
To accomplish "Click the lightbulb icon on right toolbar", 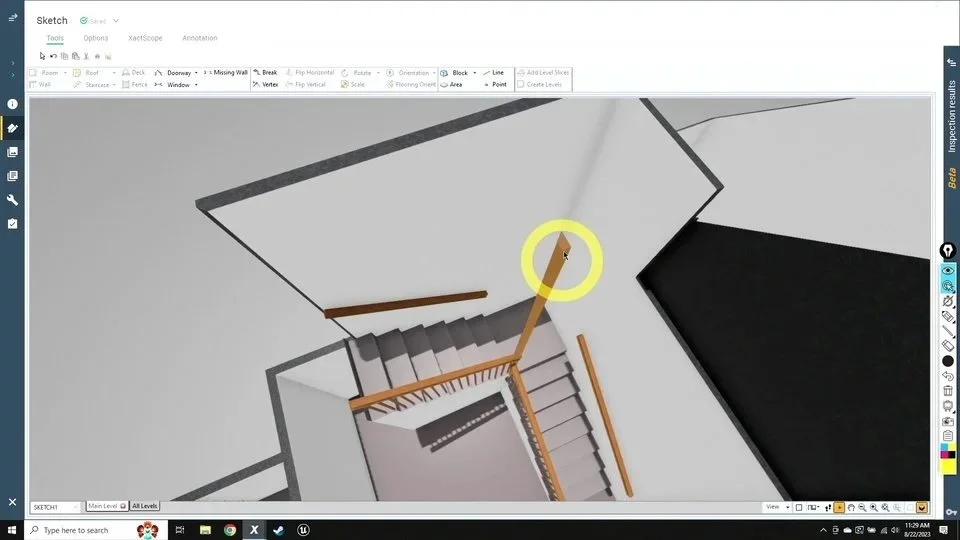I will (x=948, y=250).
